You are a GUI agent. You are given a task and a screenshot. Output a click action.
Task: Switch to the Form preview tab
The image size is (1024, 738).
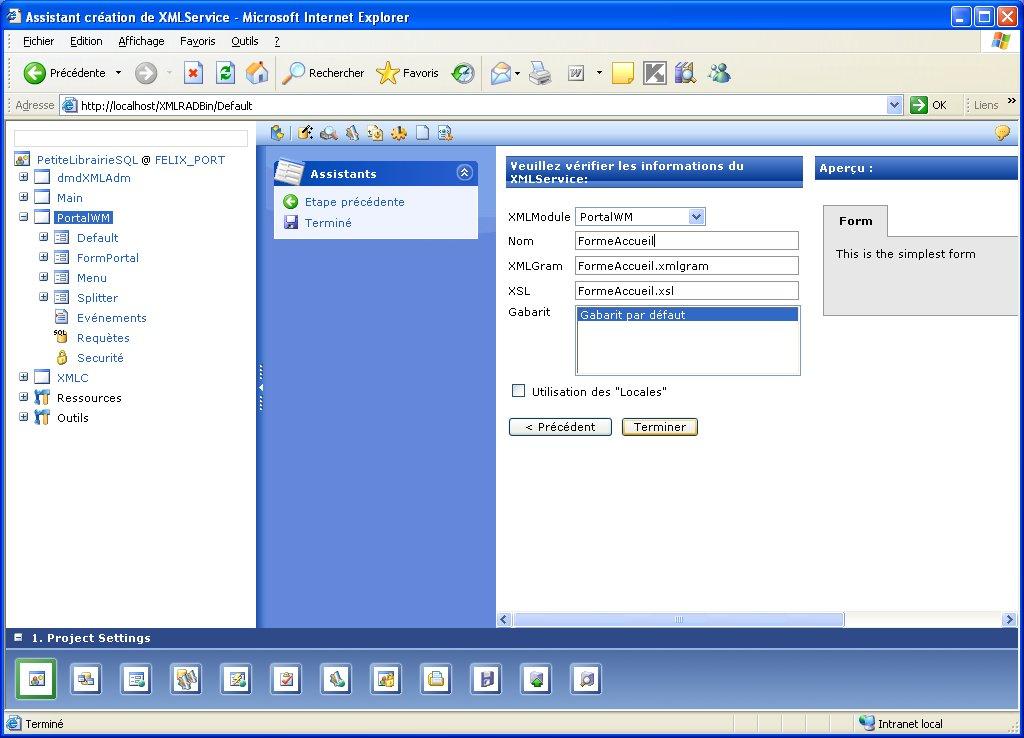855,221
